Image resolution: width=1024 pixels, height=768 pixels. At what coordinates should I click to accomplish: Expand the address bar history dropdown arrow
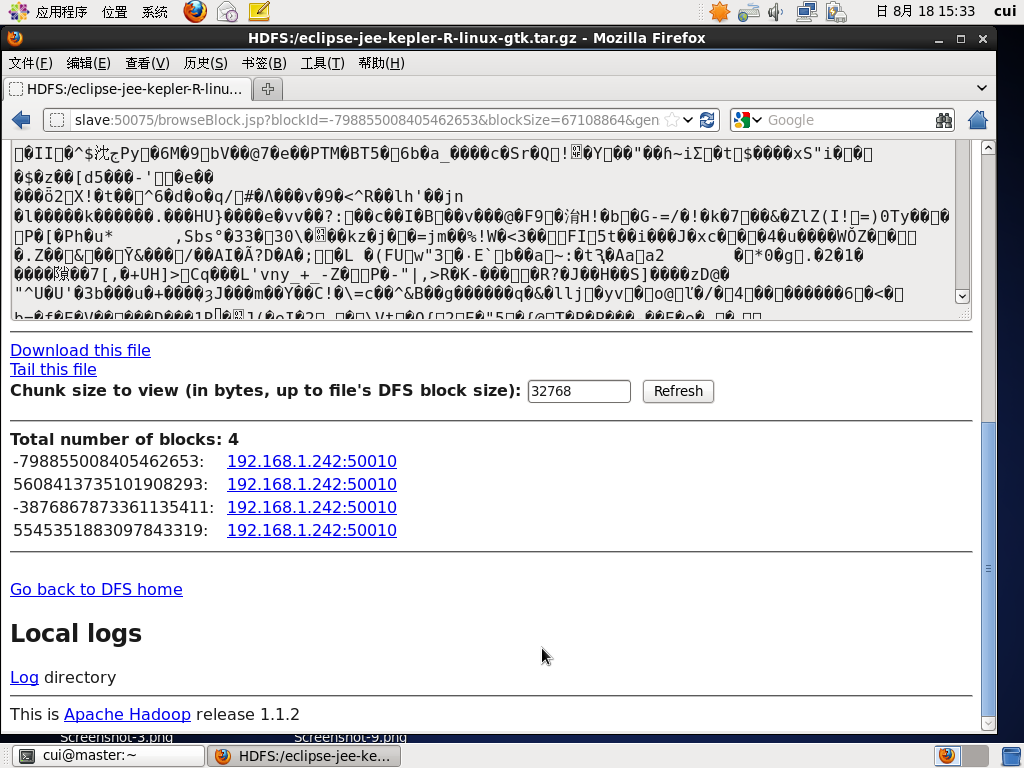pyautogui.click(x=688, y=120)
